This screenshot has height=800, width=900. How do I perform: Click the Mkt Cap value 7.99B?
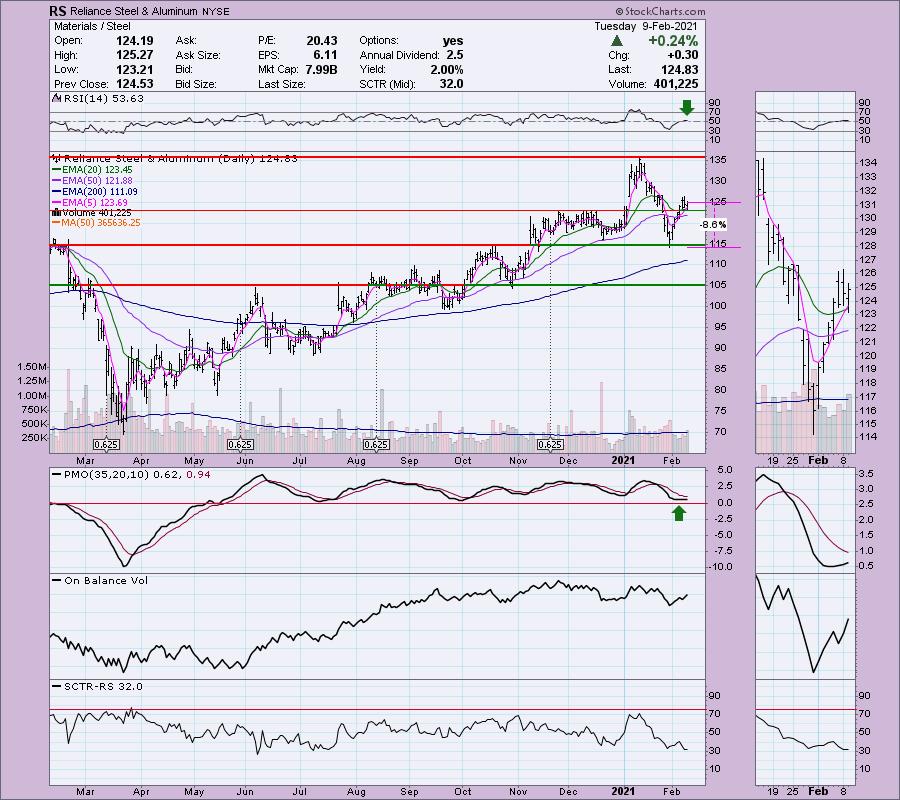click(x=320, y=69)
